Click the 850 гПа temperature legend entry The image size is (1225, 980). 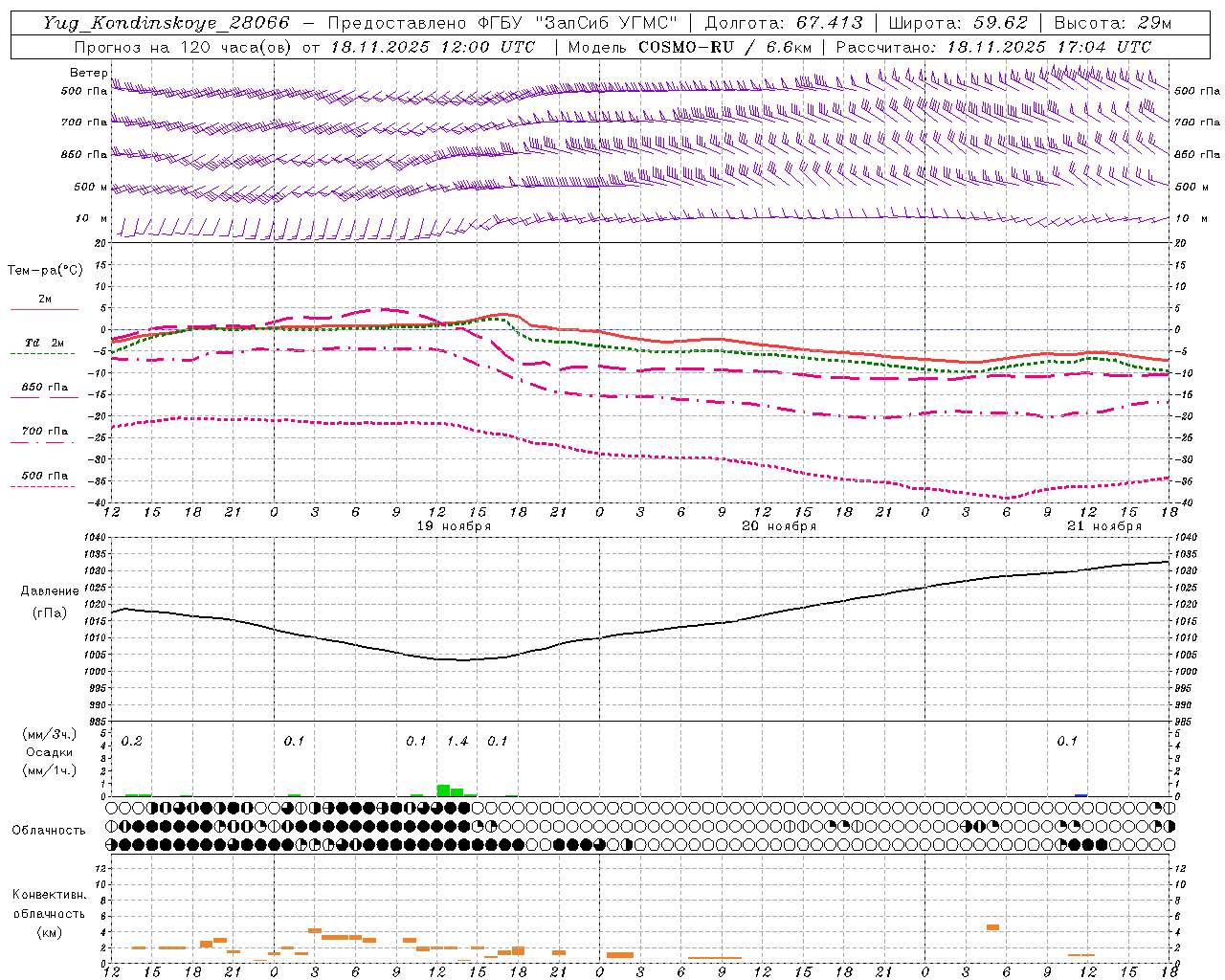[44, 388]
